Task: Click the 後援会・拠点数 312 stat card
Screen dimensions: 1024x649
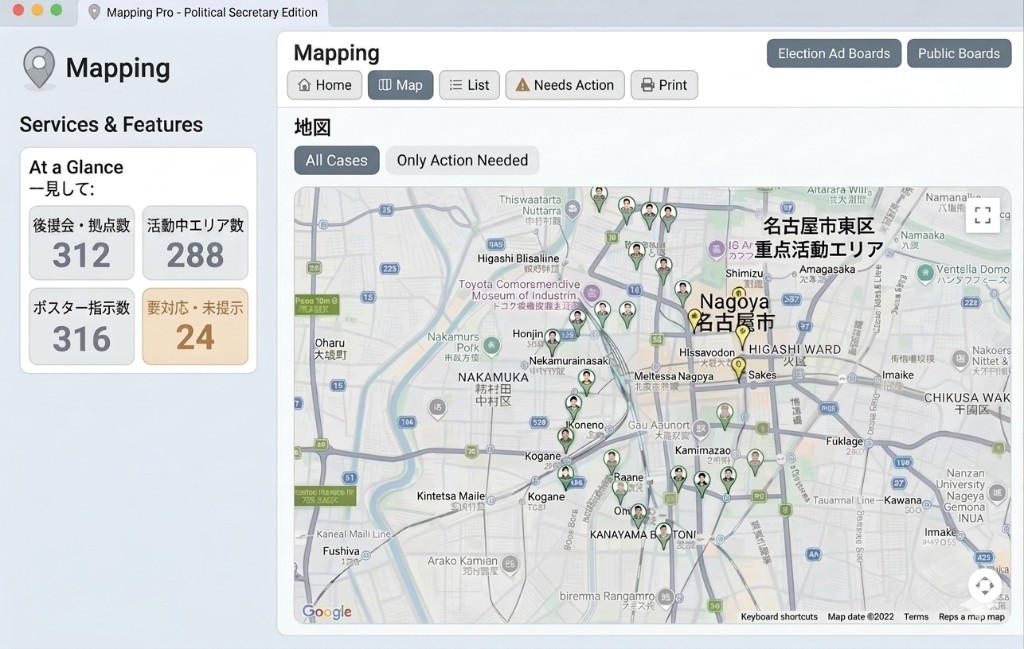Action: 82,243
